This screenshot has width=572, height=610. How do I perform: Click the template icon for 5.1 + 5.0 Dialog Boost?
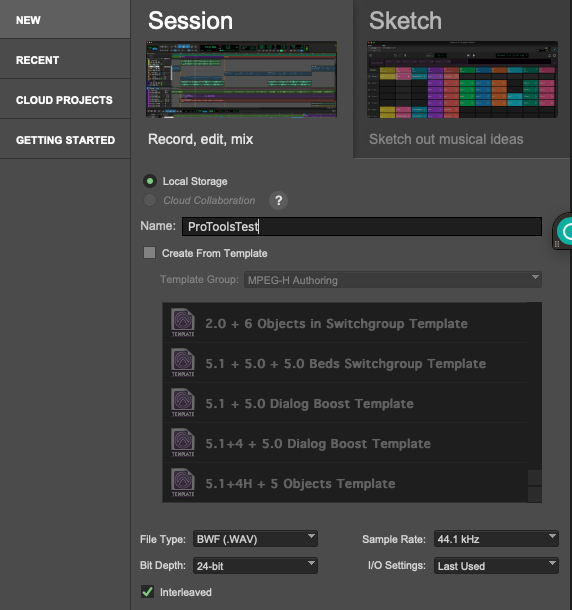[183, 403]
